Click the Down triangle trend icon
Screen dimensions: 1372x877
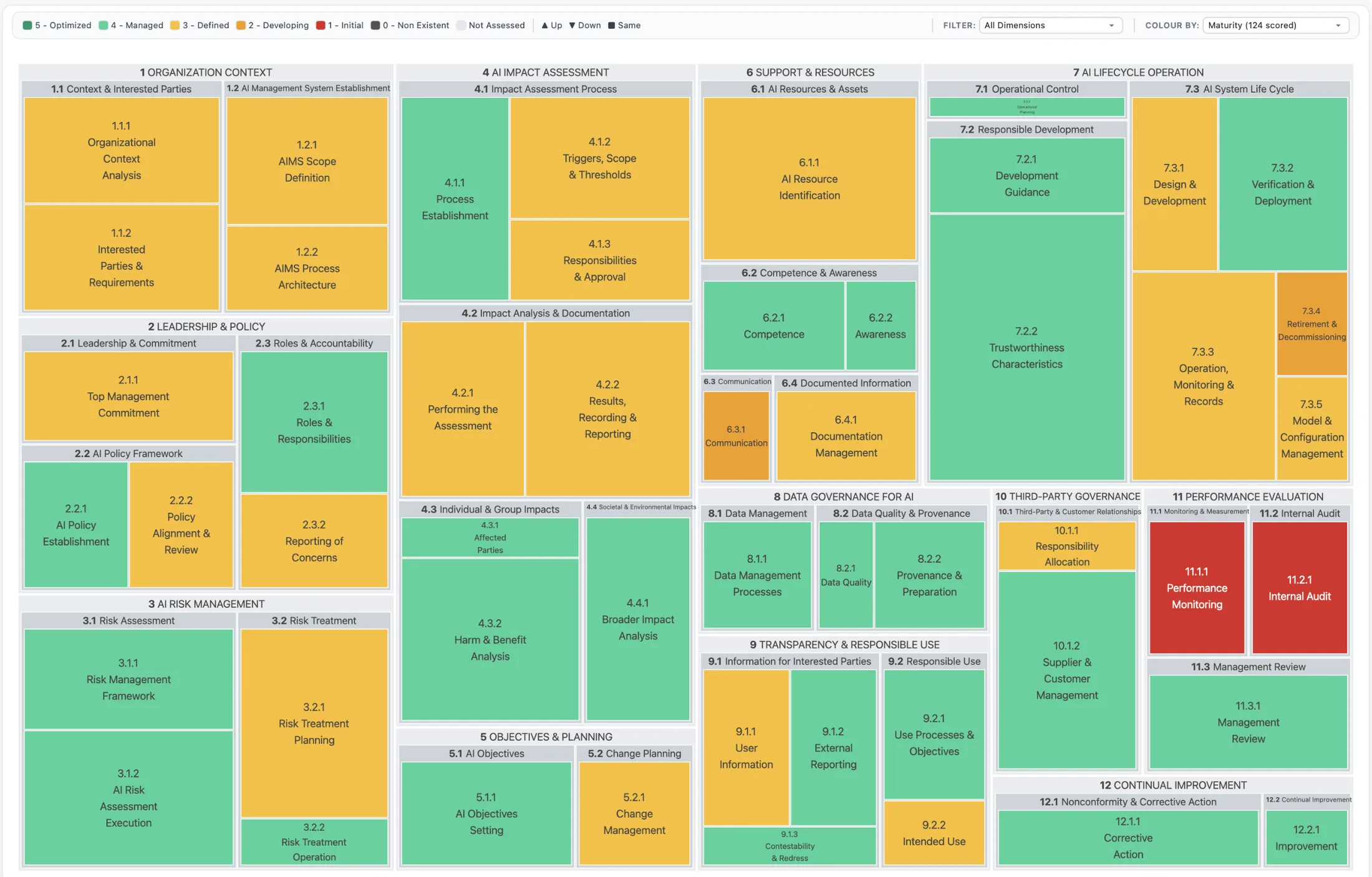tap(572, 26)
